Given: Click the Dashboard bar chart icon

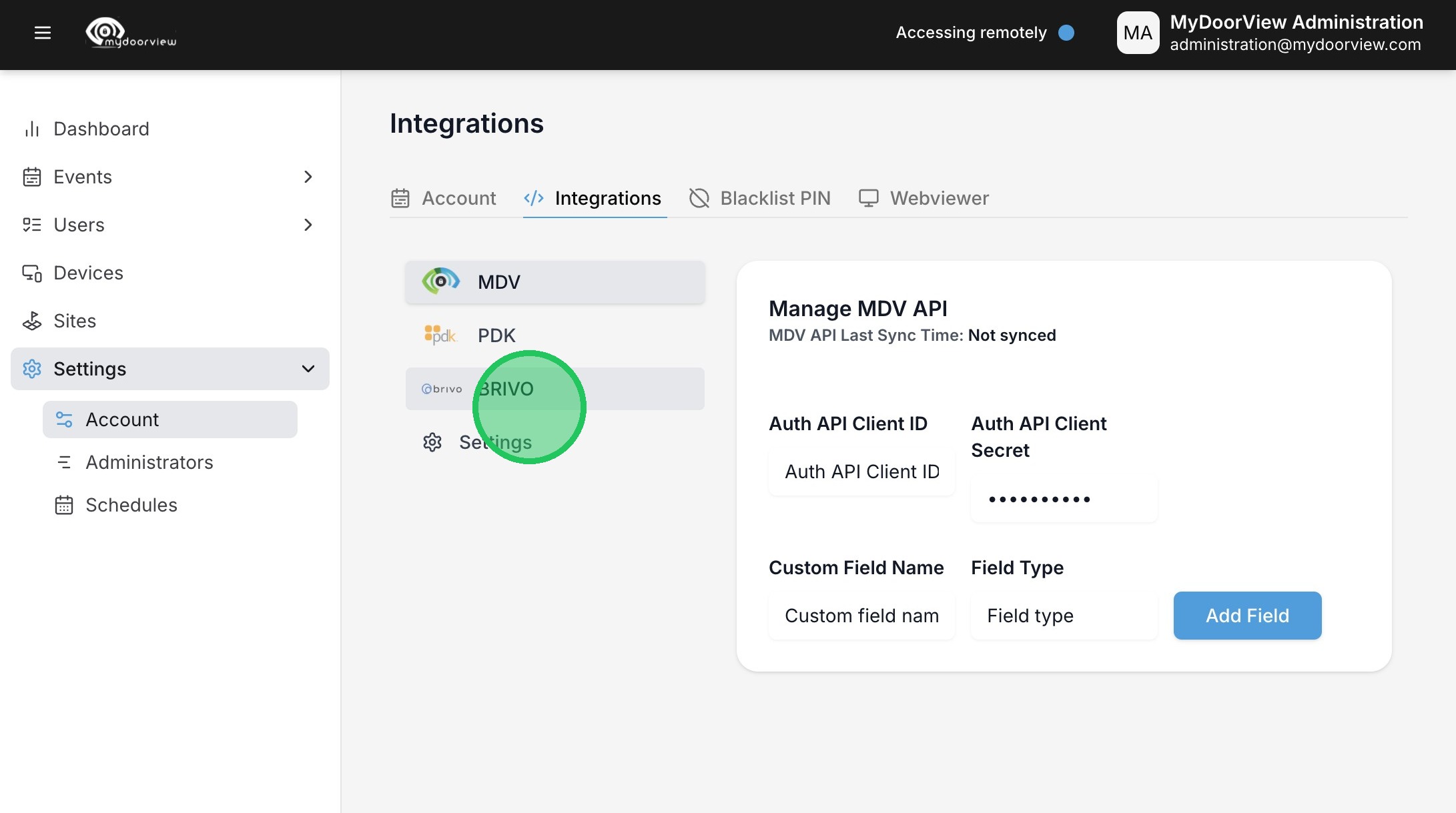Looking at the screenshot, I should click(x=31, y=129).
